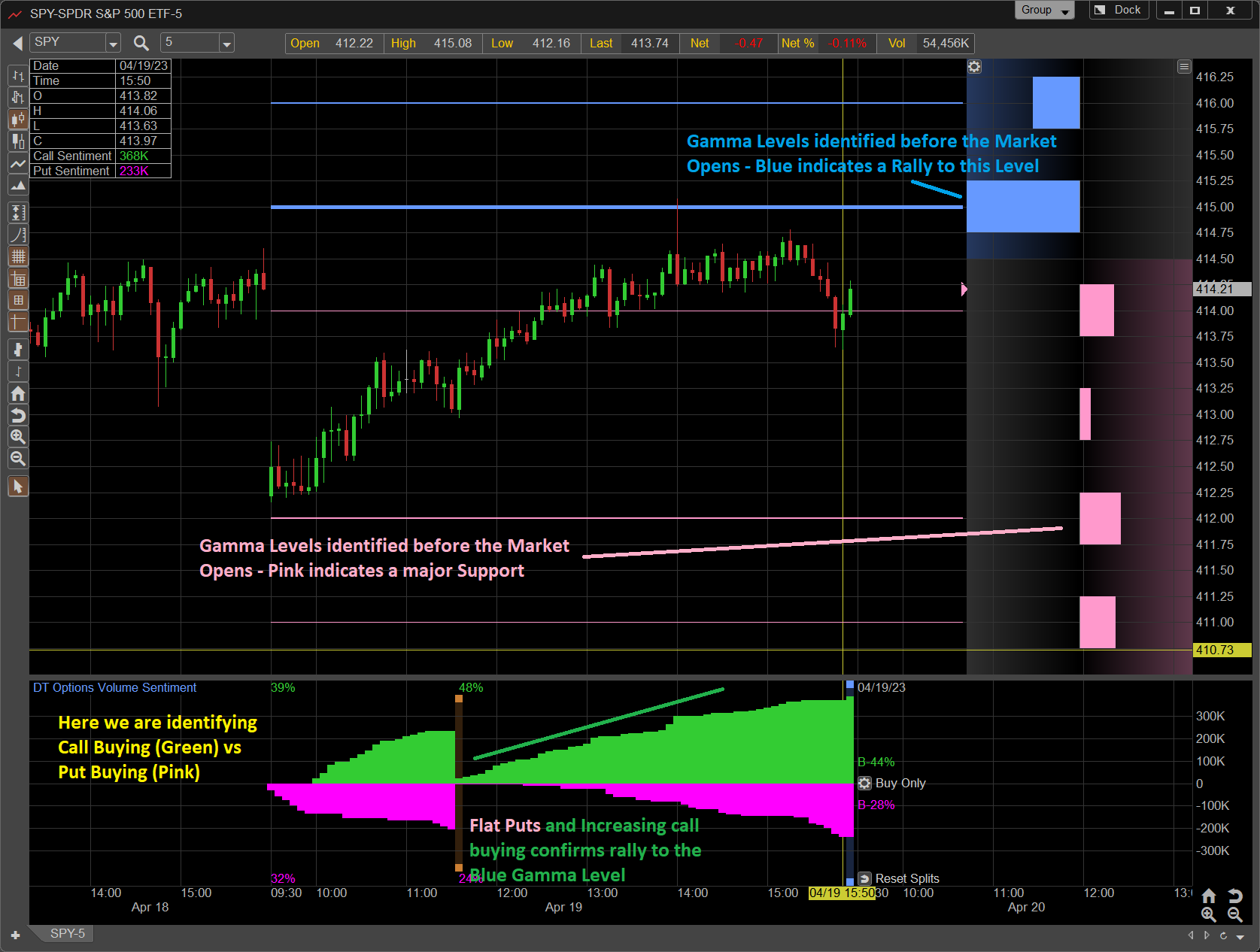Expand the SPY symbol dropdown arrow

pyautogui.click(x=113, y=44)
